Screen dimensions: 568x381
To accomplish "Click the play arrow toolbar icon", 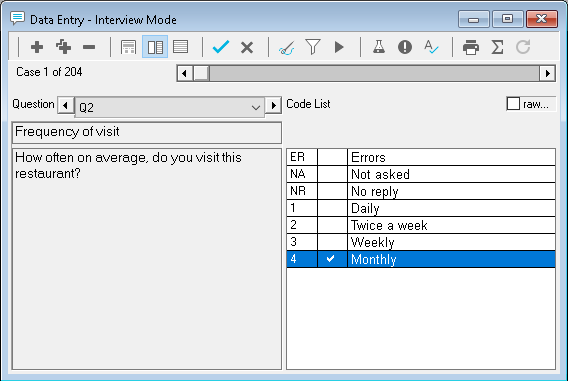I will [339, 47].
